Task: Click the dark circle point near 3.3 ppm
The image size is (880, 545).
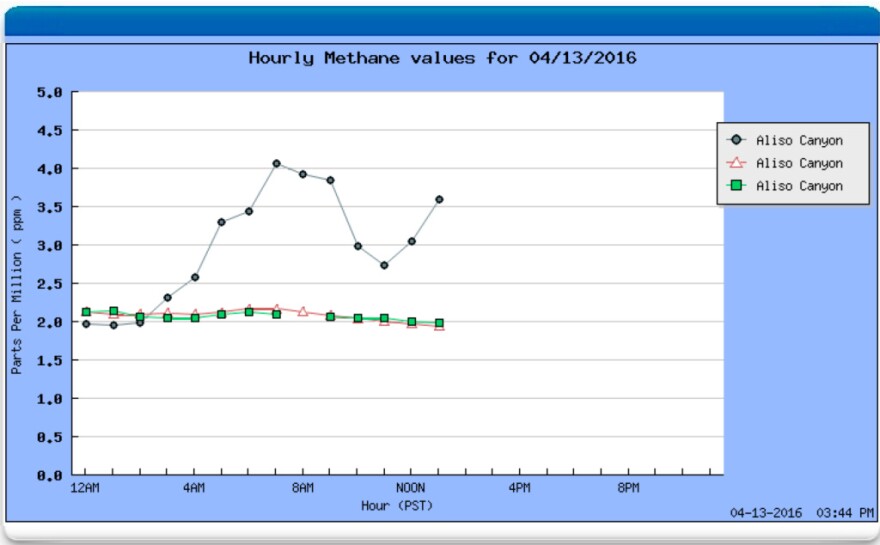Action: [222, 222]
